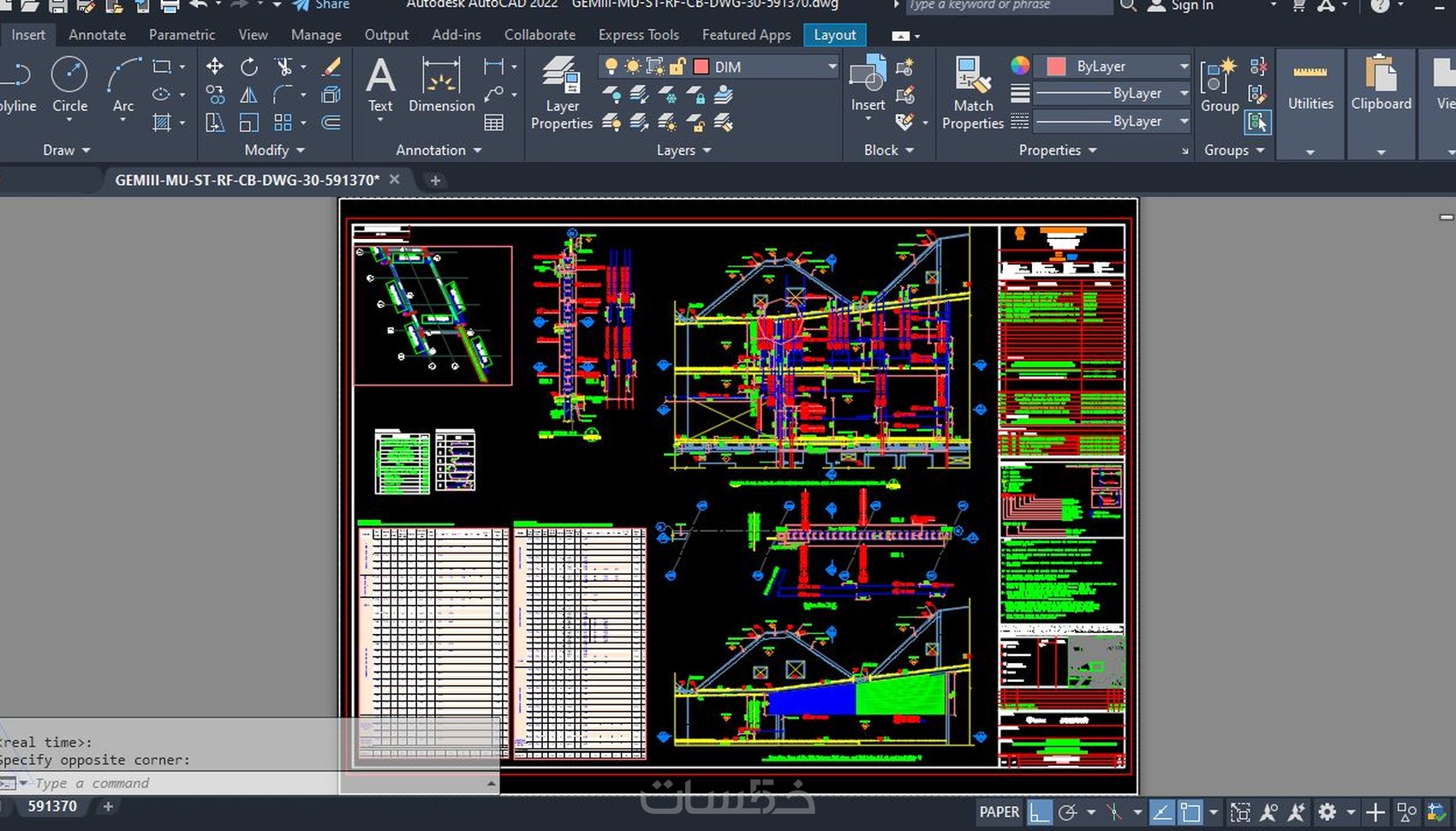Screen dimensions: 1456x831
Task: Toggle DIM layer on/off lightbulb
Action: point(611,67)
